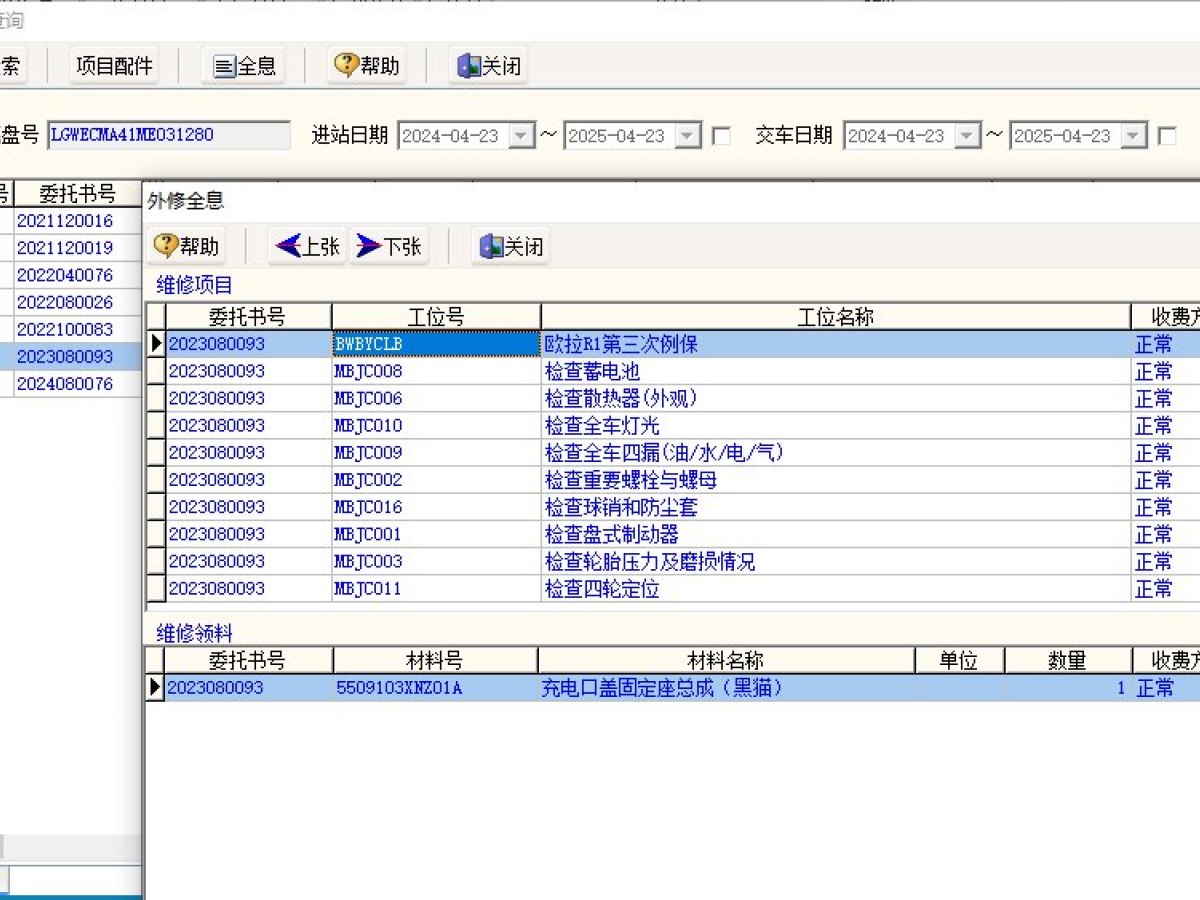The width and height of the screenshot is (1200, 900).
Task: Select row 检查全车灯光
Action: pyautogui.click(x=836, y=426)
